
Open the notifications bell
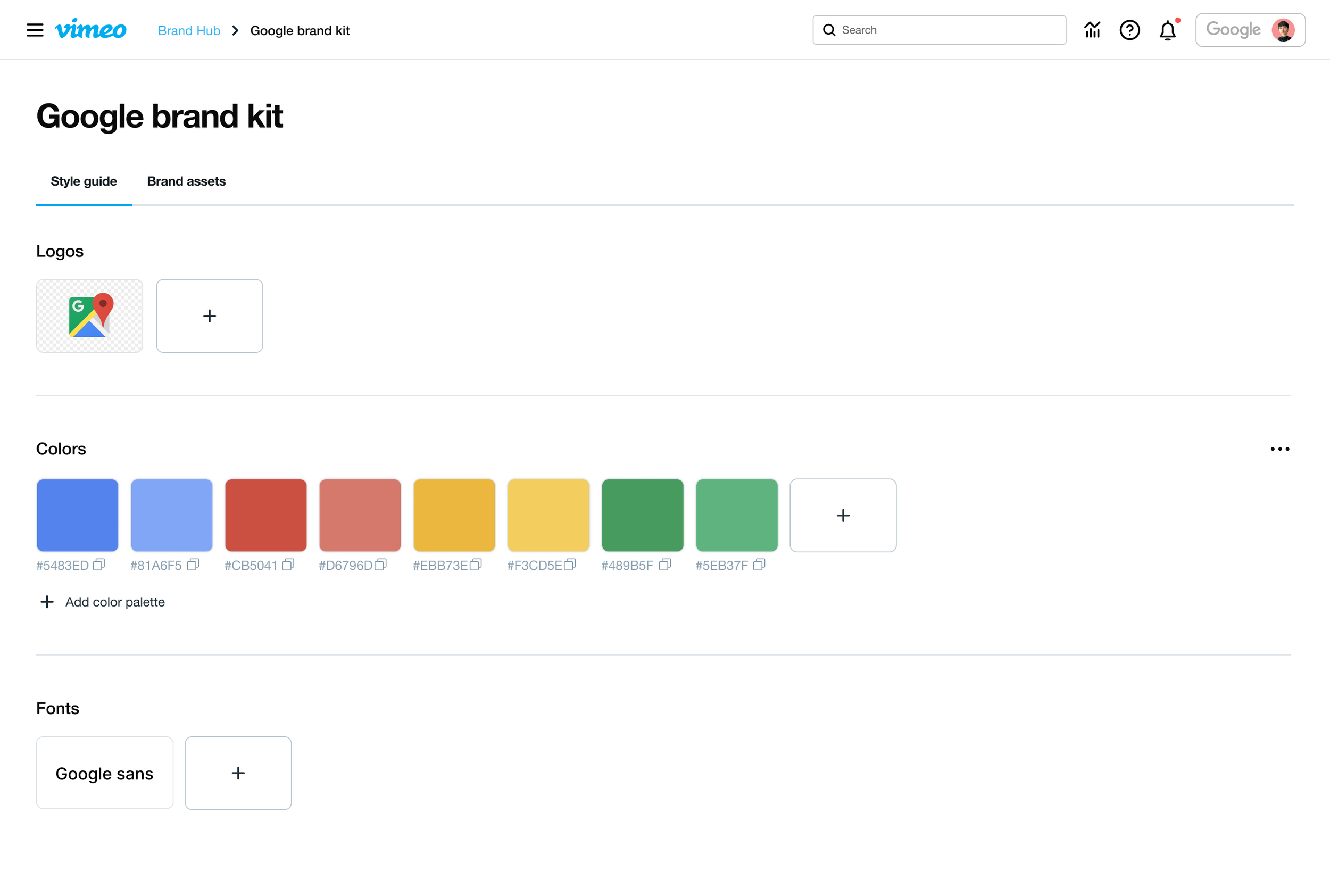(1168, 30)
